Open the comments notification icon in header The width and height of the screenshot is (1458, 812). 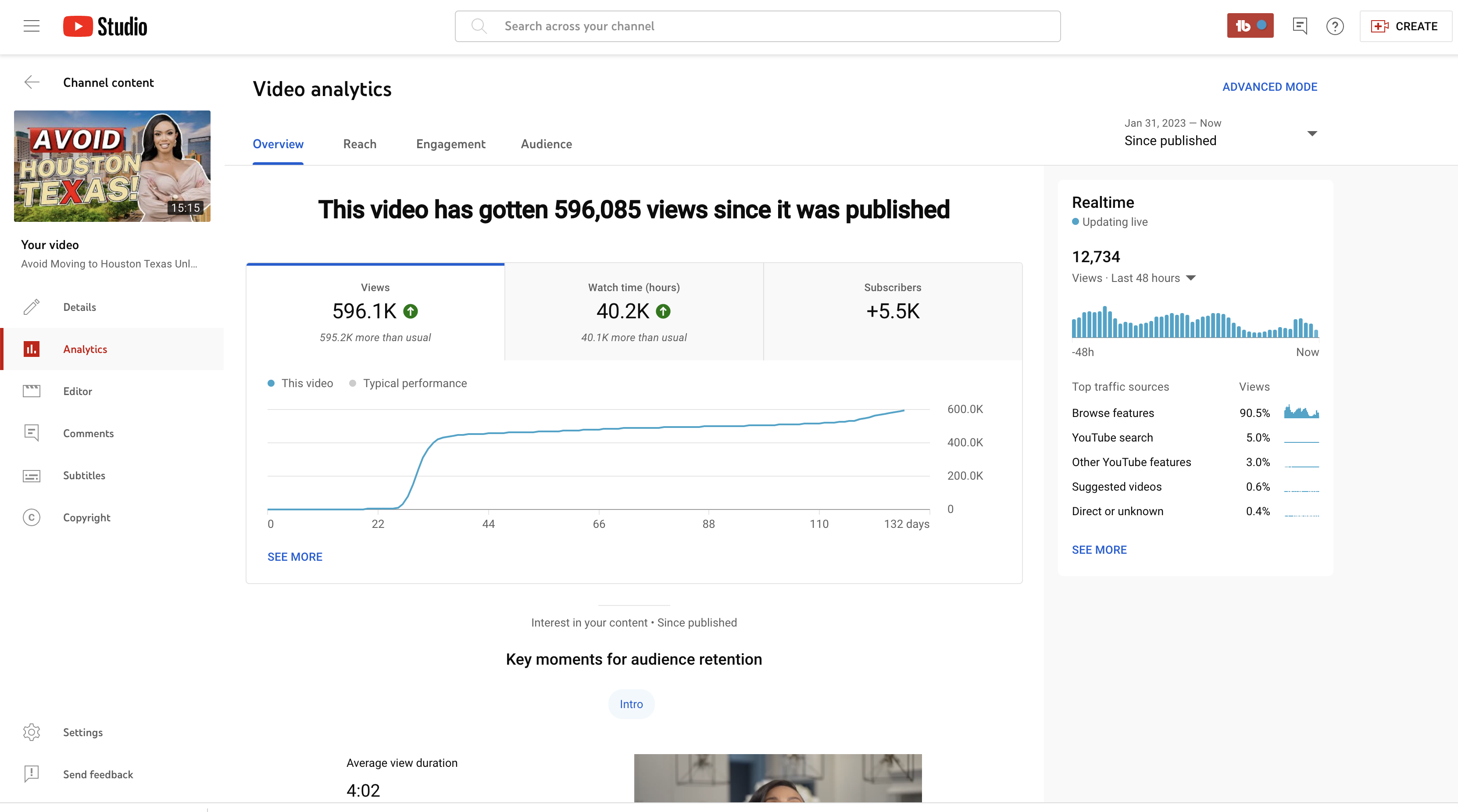[1300, 26]
